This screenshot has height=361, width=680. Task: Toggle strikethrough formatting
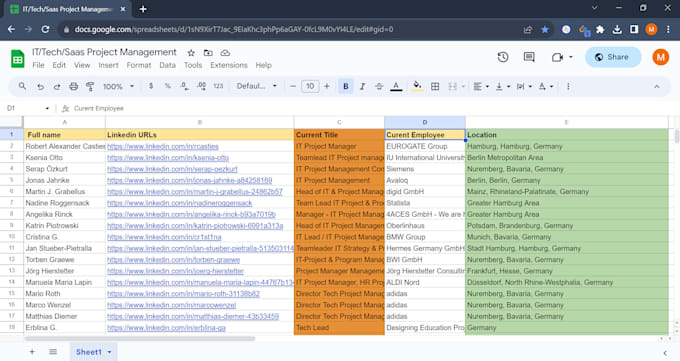coord(379,86)
